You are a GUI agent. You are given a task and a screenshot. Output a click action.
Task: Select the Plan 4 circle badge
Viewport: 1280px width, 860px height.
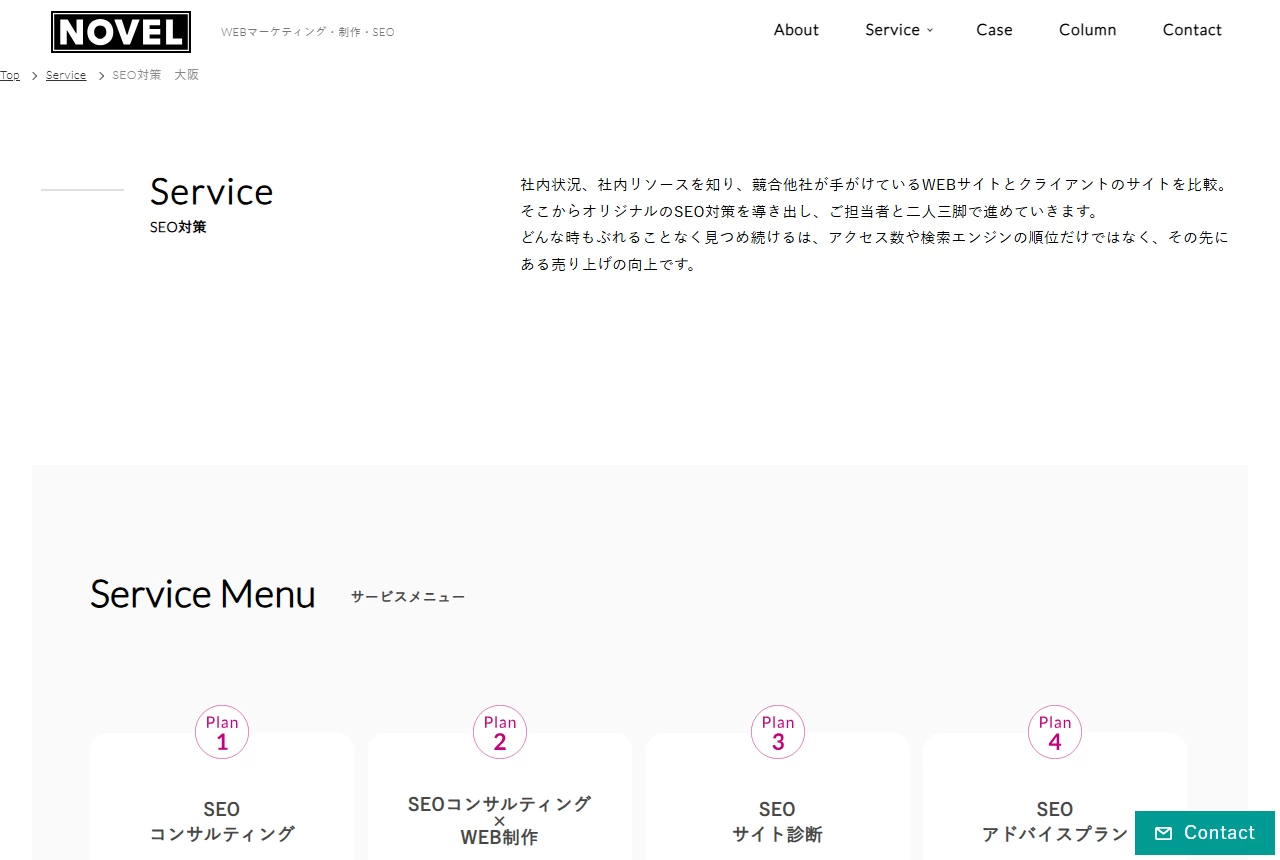[1055, 732]
